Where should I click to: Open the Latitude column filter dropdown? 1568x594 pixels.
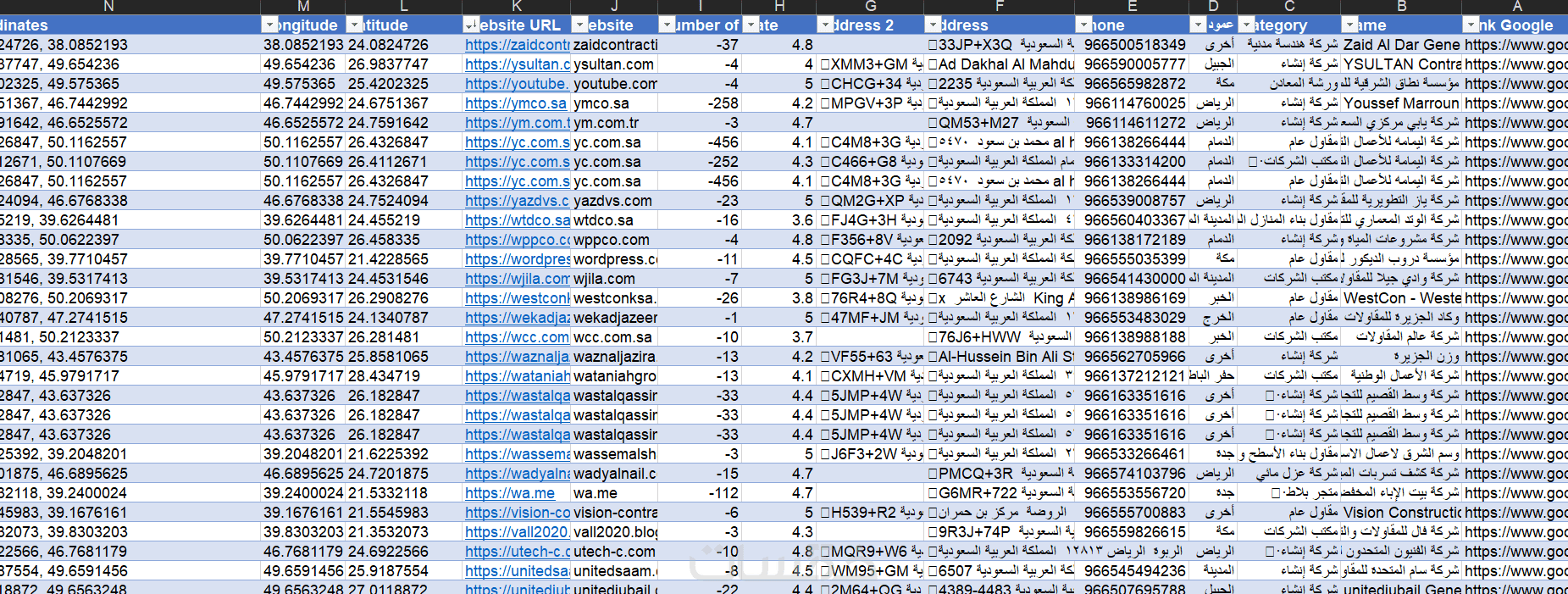click(355, 25)
